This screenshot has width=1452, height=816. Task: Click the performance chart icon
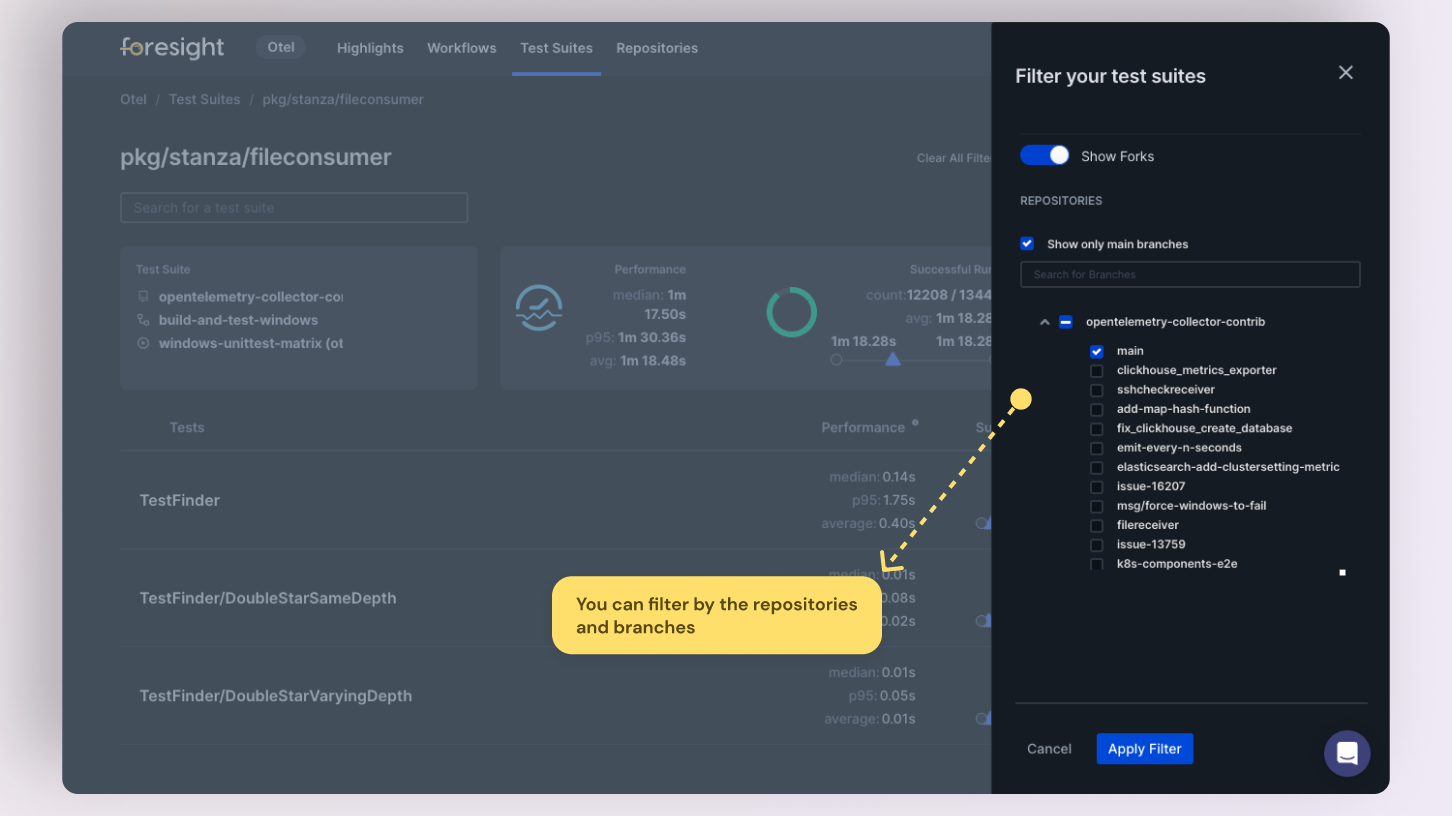point(539,308)
